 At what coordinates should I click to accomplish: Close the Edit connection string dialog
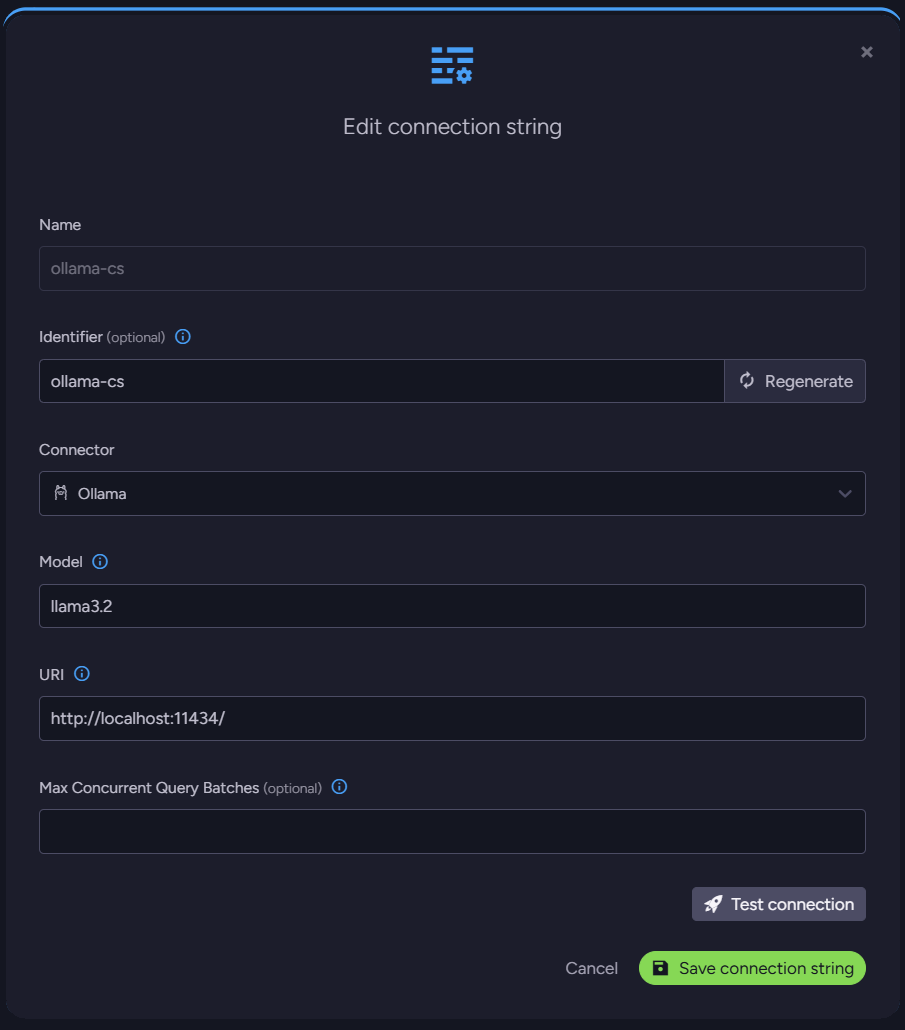coord(867,52)
